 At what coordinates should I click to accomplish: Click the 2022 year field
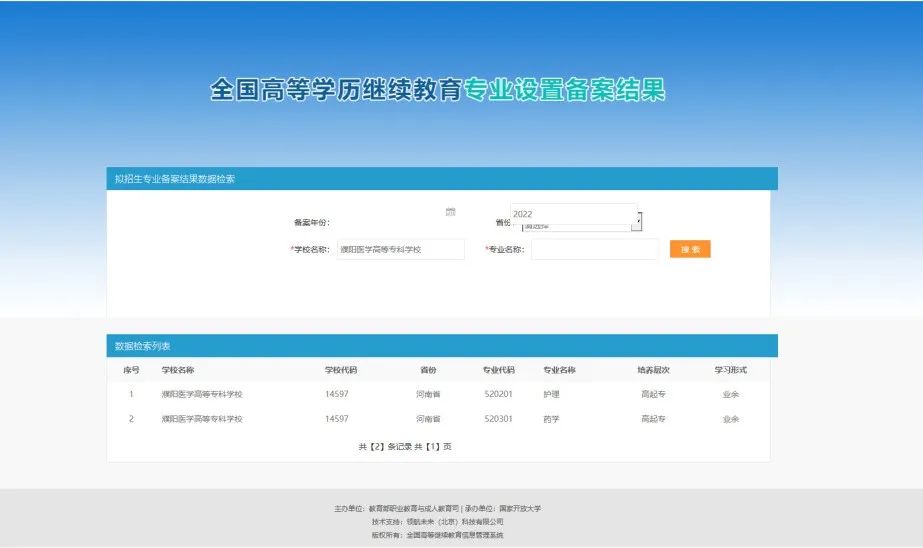(573, 214)
